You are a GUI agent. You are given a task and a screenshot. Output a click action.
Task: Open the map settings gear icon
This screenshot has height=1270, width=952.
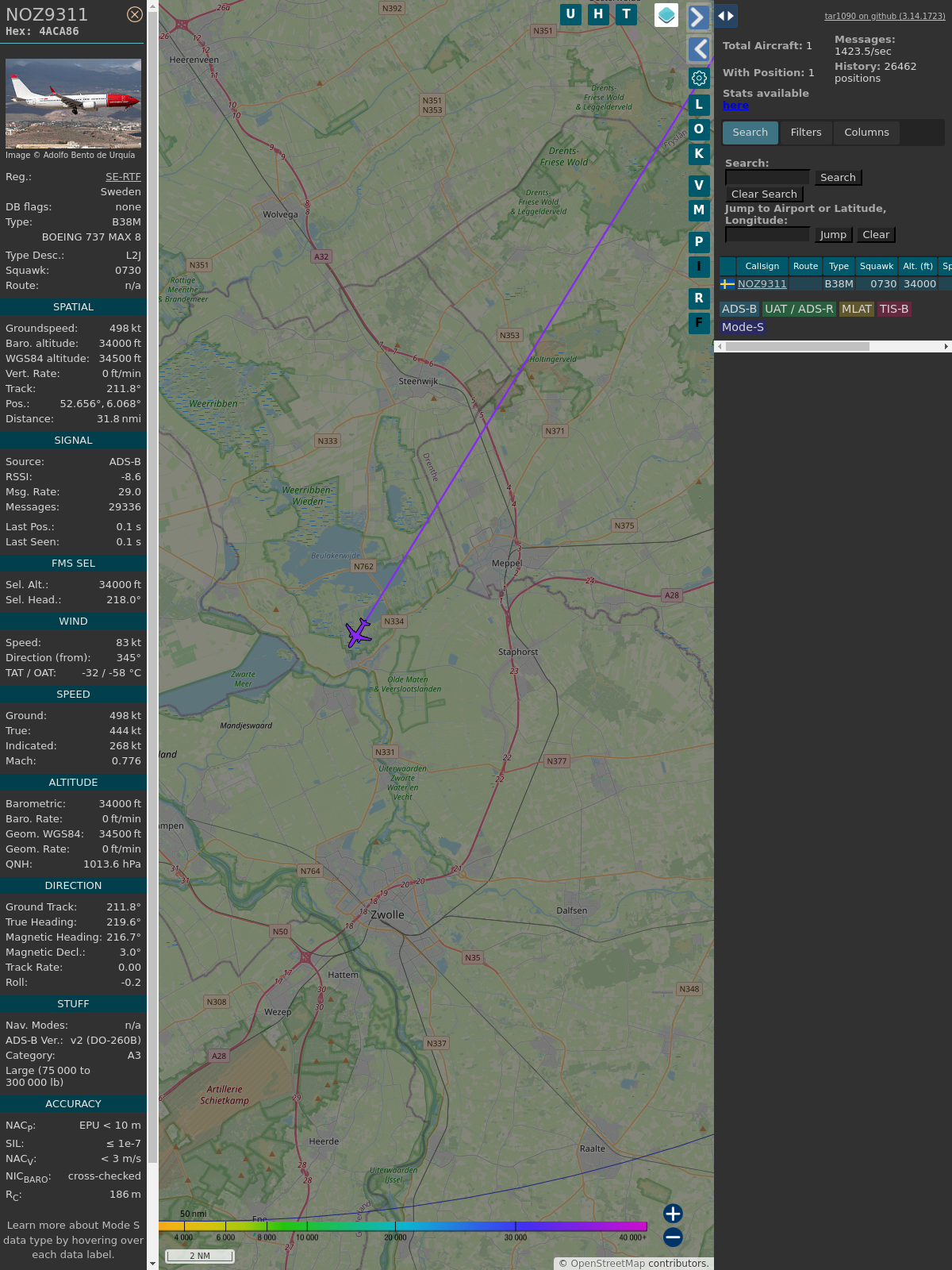[x=699, y=78]
